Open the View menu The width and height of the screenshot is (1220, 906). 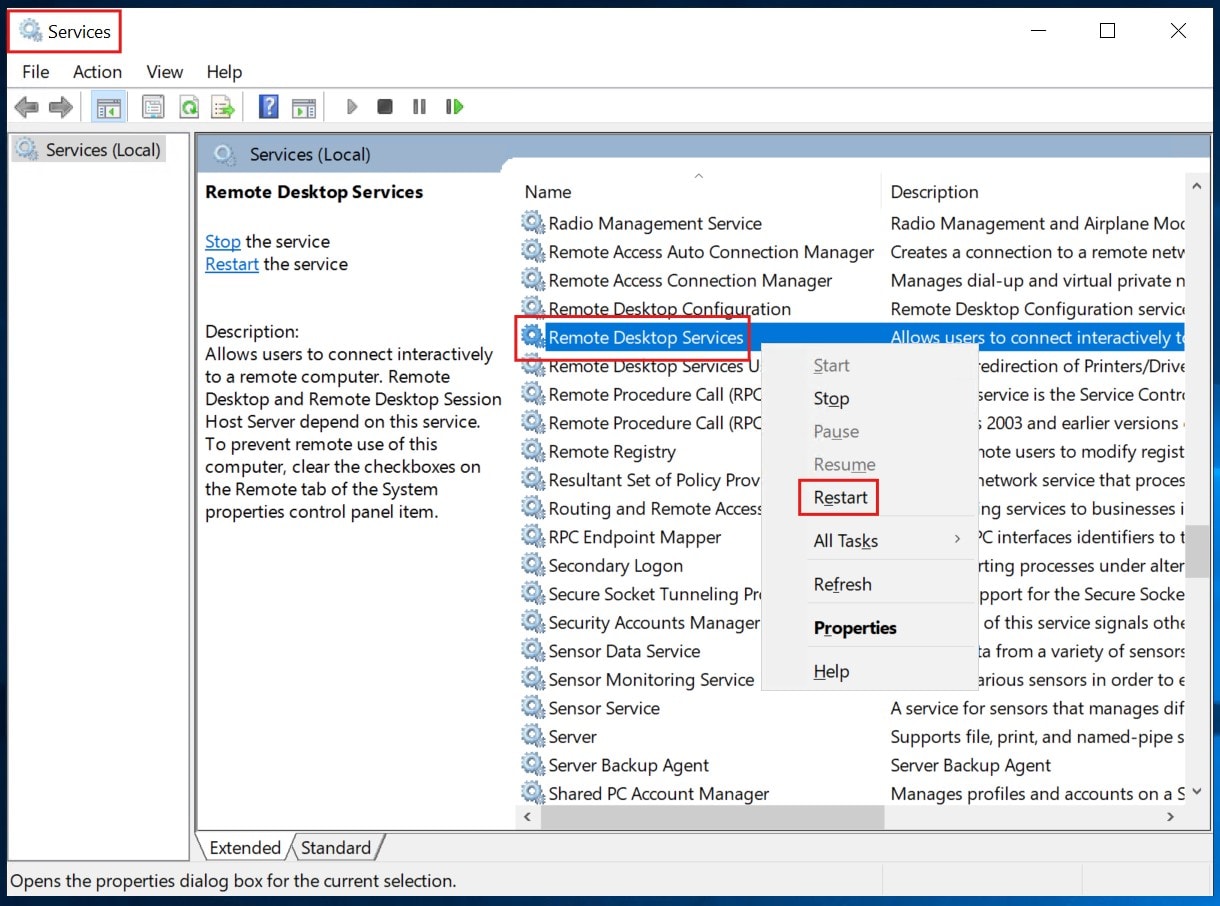tap(164, 72)
